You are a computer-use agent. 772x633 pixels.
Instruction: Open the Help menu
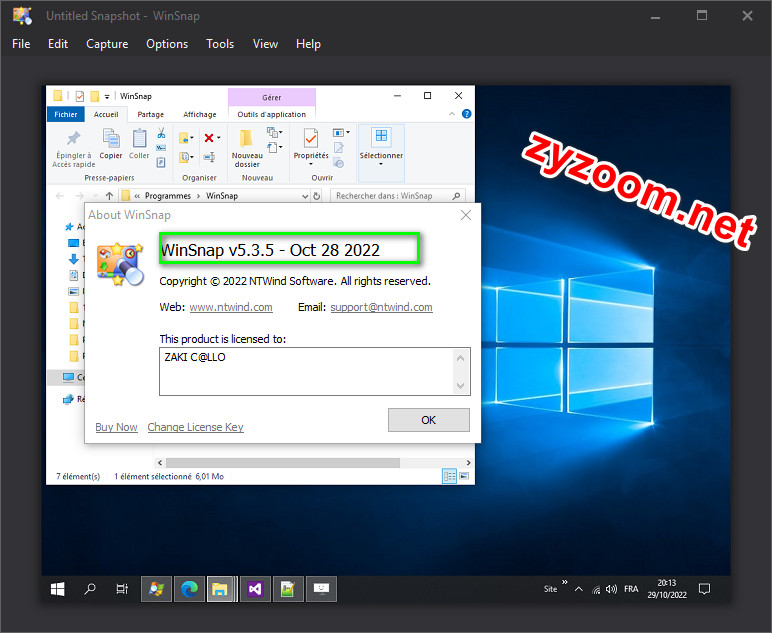click(308, 44)
